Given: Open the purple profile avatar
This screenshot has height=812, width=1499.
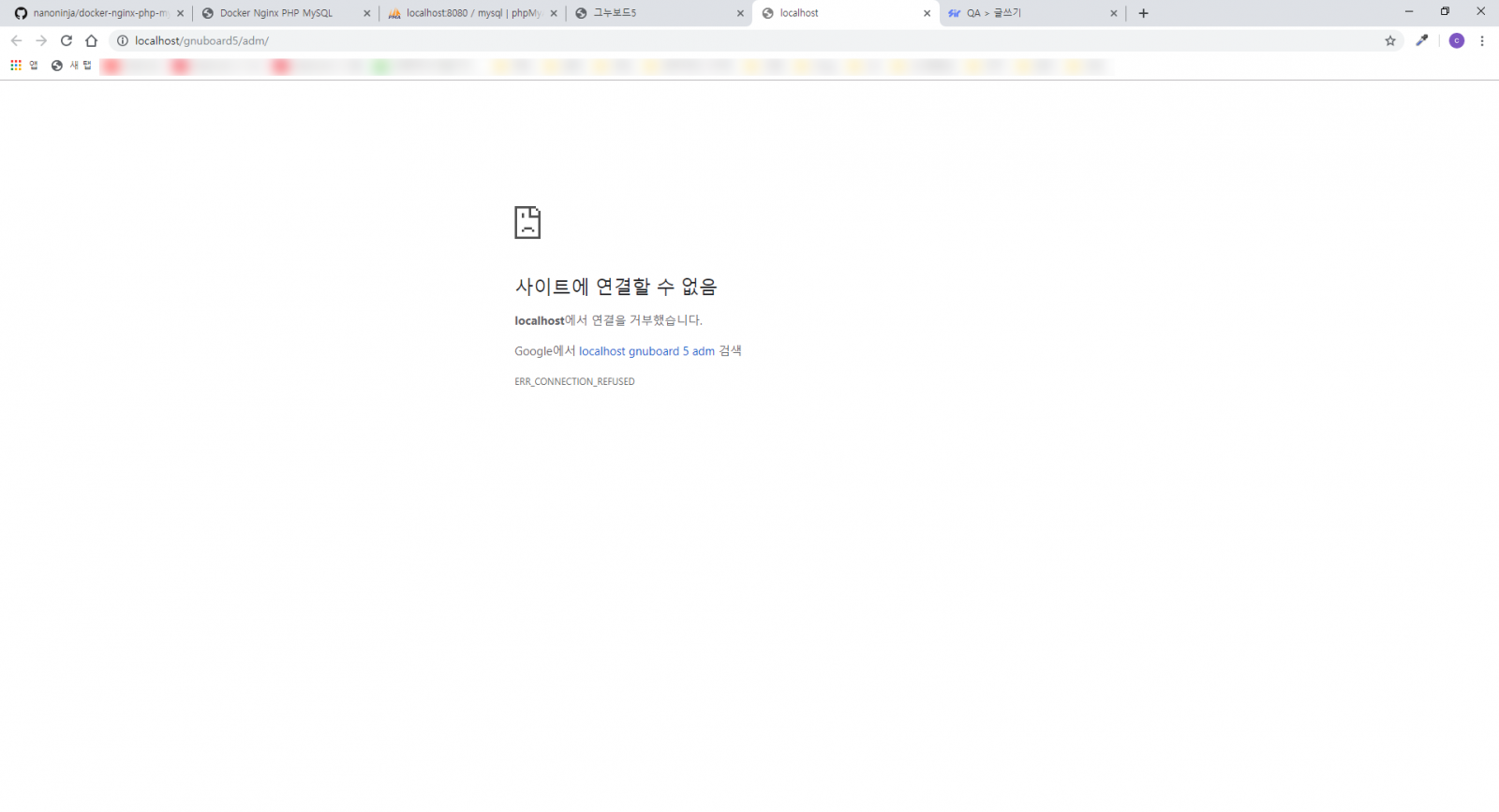Looking at the screenshot, I should click(1457, 40).
